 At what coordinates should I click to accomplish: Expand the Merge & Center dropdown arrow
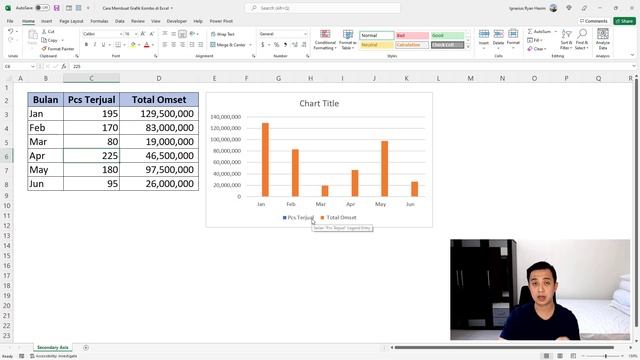(x=250, y=44)
